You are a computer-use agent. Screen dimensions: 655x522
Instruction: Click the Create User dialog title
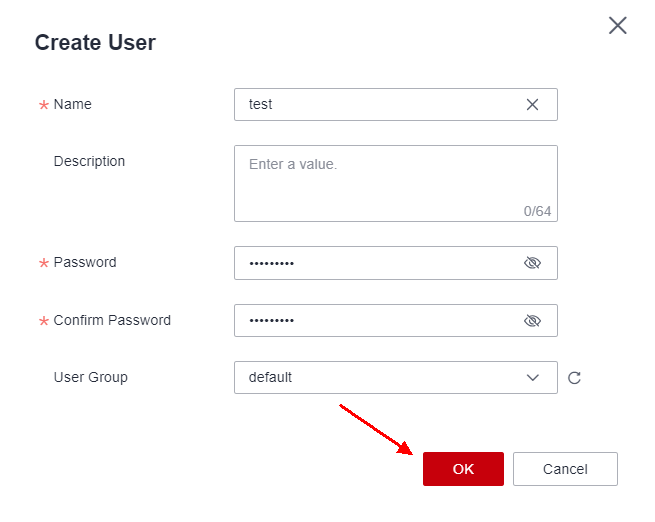95,43
